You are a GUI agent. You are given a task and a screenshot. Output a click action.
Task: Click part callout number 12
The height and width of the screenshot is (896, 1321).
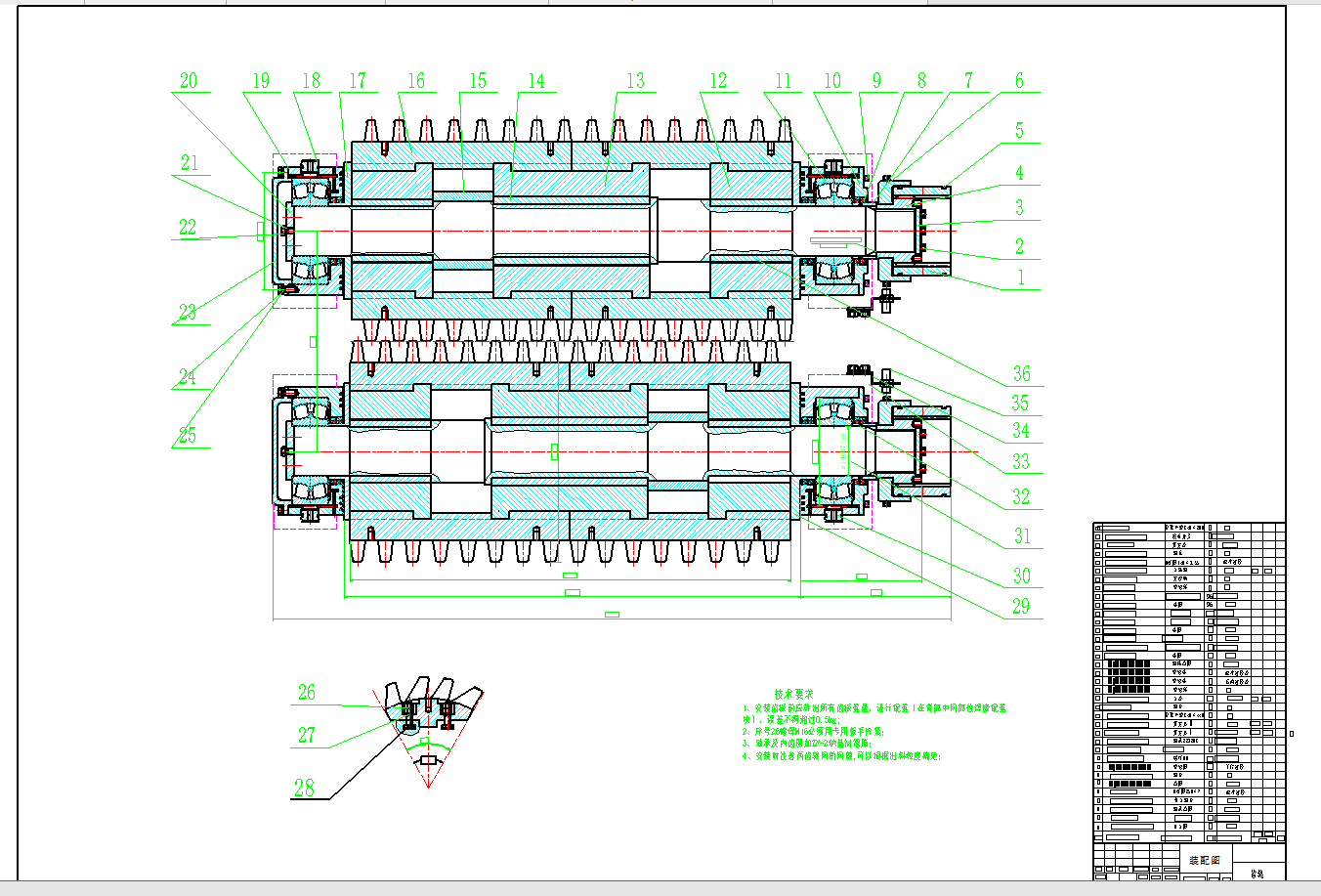pos(719,81)
